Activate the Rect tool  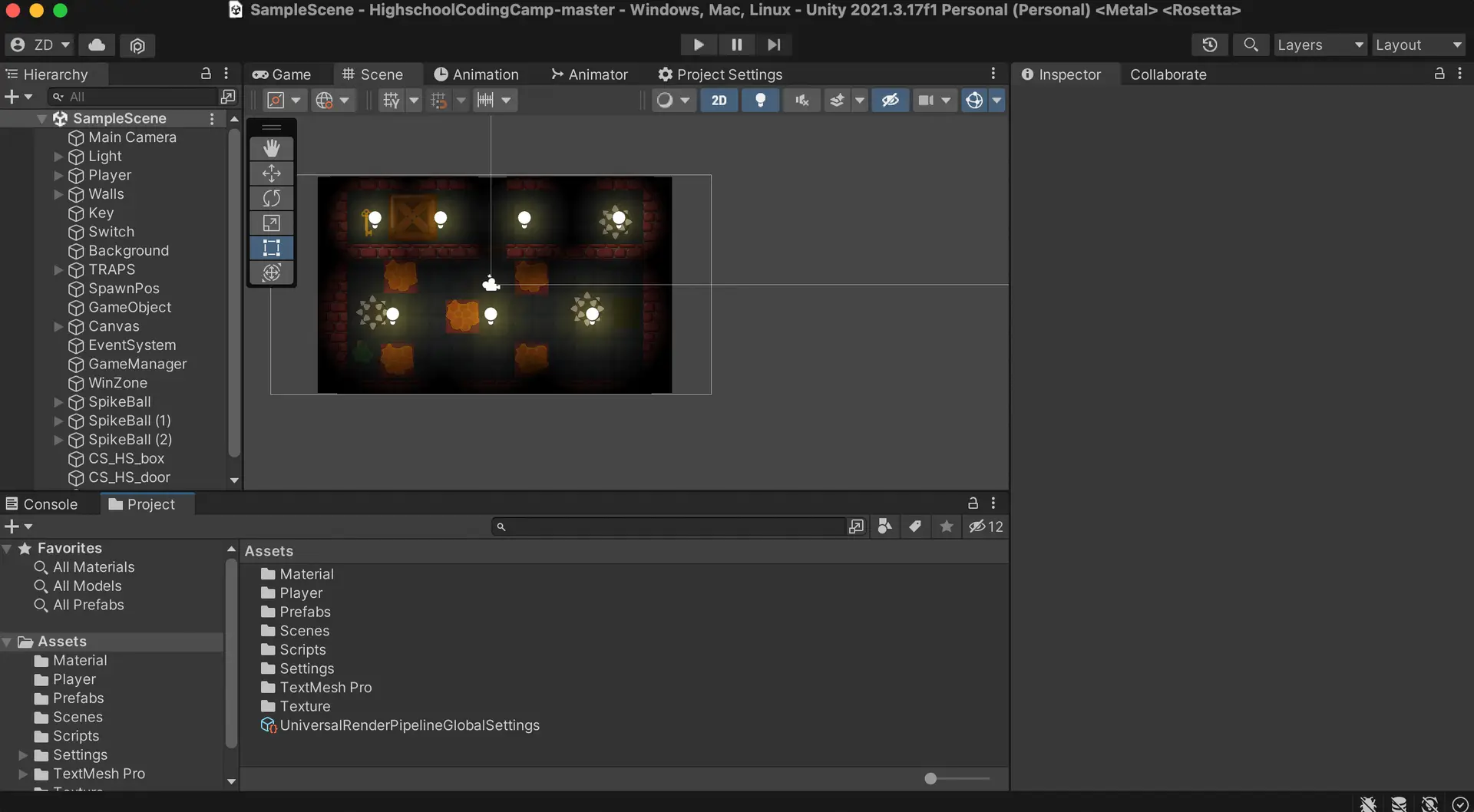[271, 248]
